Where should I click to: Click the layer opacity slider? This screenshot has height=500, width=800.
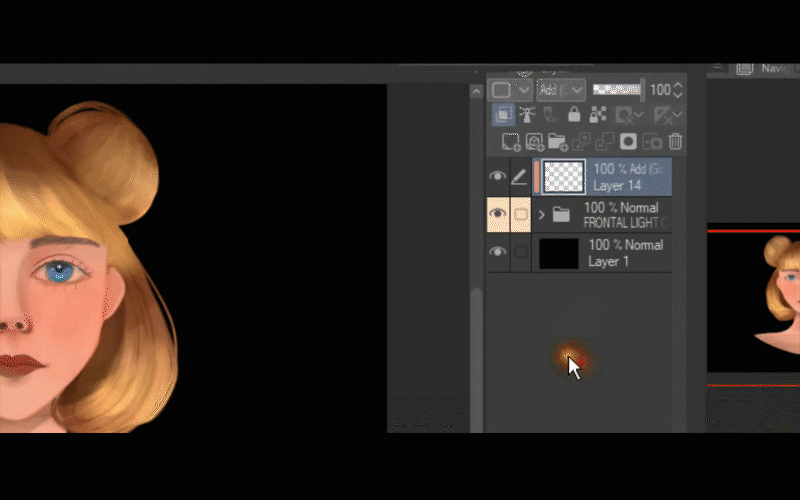click(x=618, y=90)
